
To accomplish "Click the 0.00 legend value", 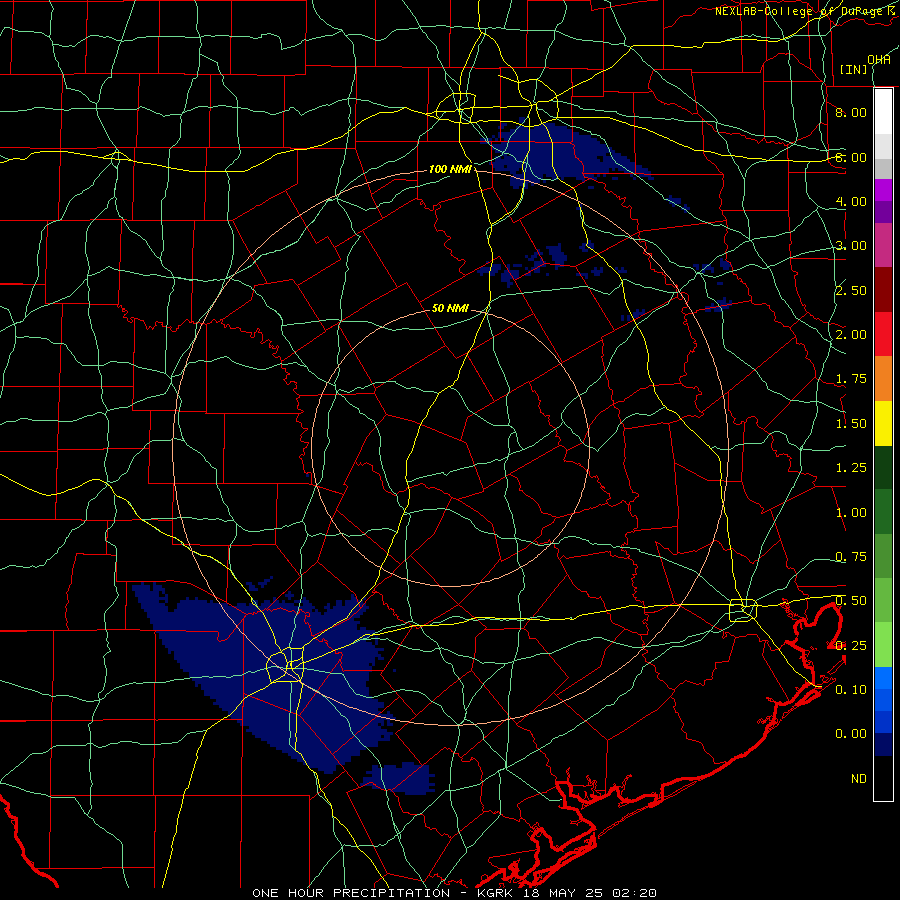I will click(851, 734).
